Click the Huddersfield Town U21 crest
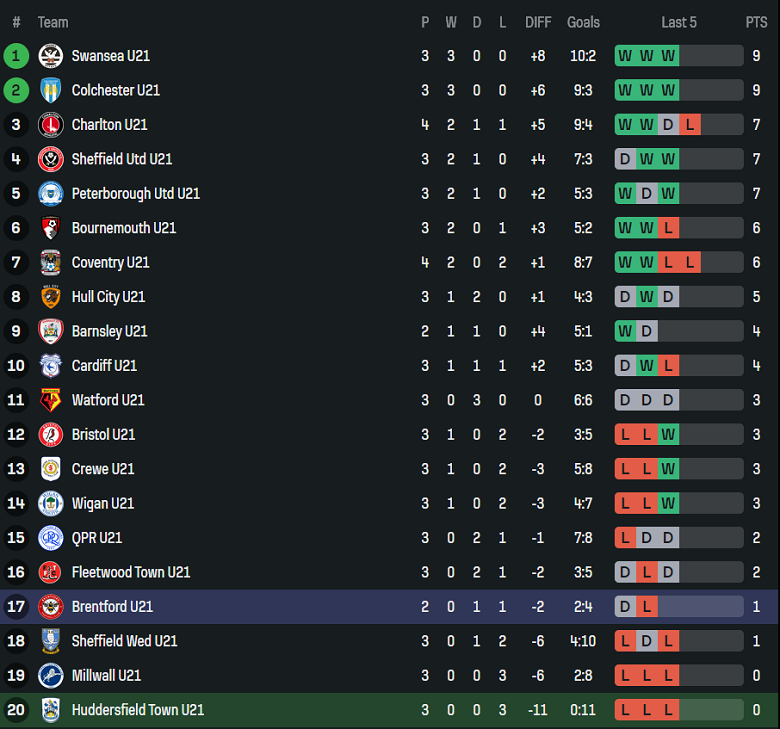The height and width of the screenshot is (729, 780). (x=50, y=710)
